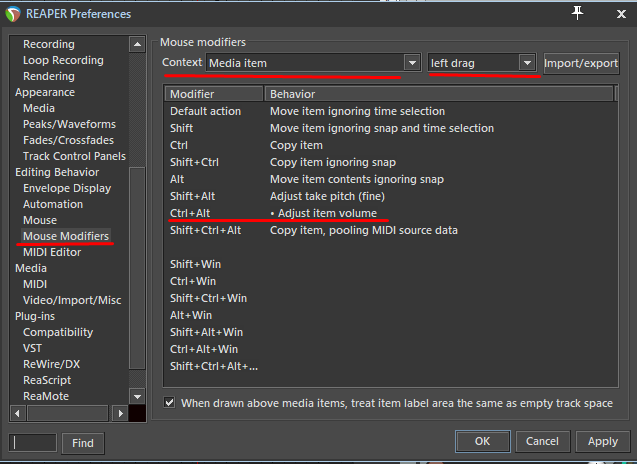
Task: Select the Modifier column header
Action: click(x=214, y=94)
